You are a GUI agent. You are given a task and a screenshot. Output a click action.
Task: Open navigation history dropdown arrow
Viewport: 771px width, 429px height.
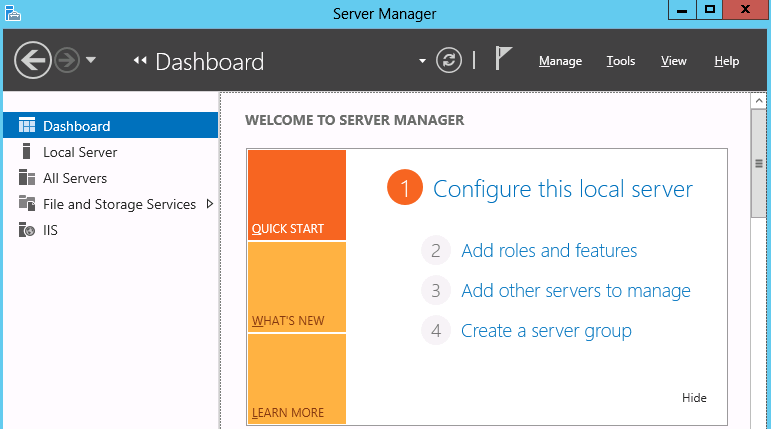90,60
